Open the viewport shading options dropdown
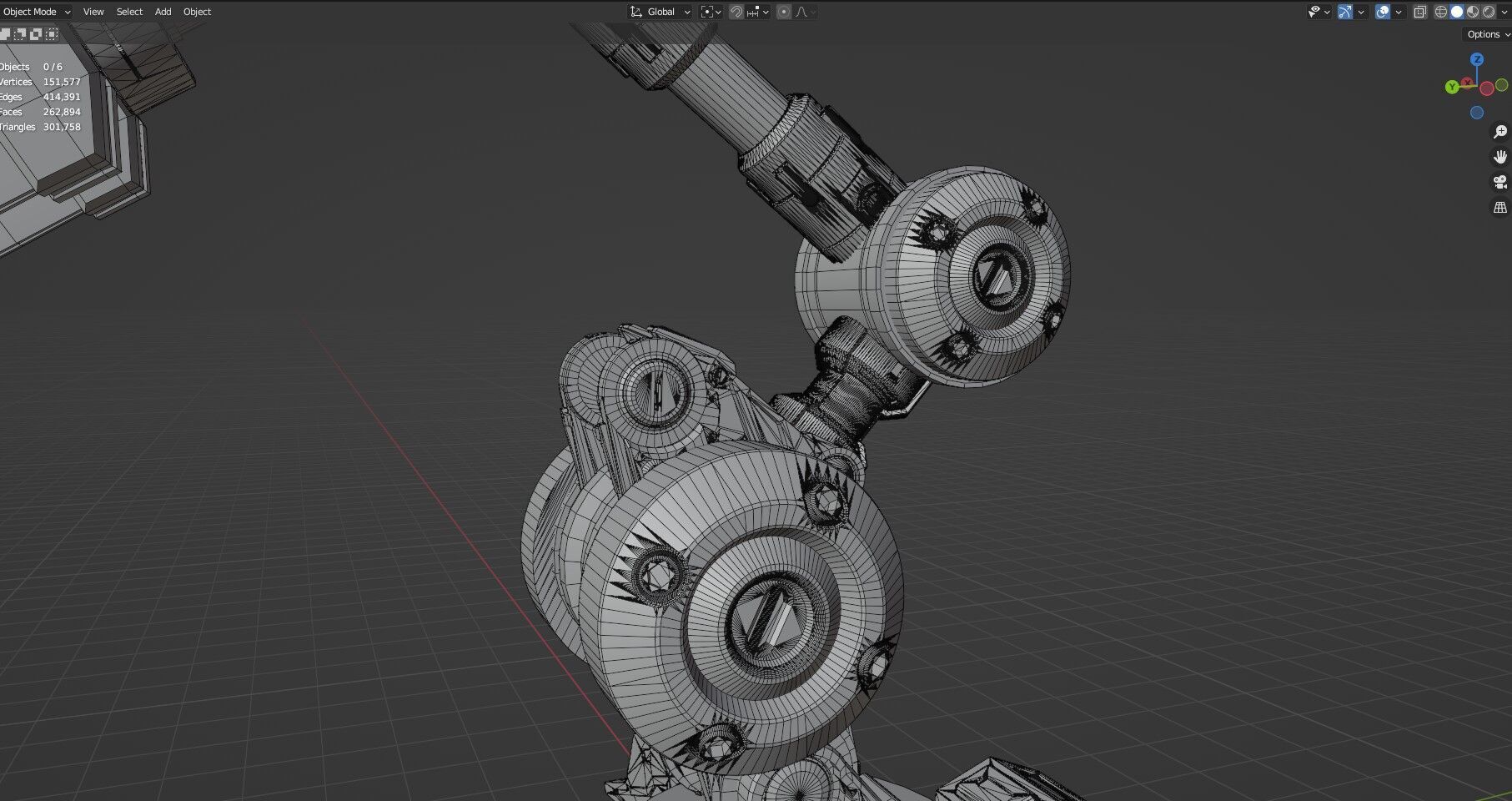The height and width of the screenshot is (801, 1512). pyautogui.click(x=1504, y=12)
